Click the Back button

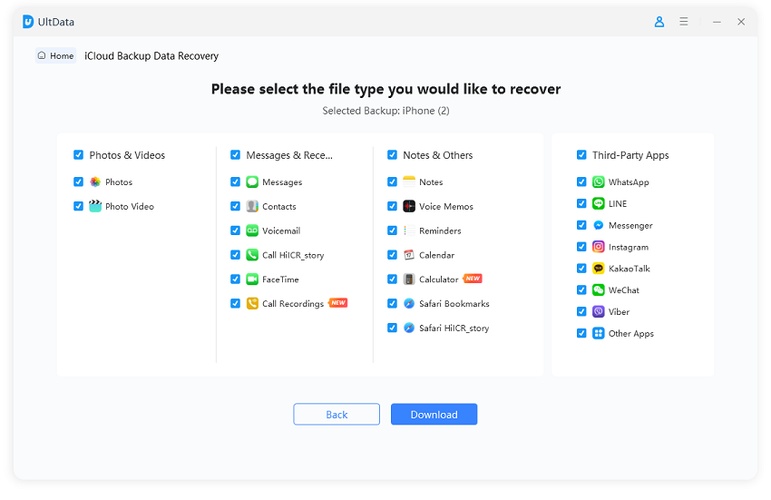336,414
